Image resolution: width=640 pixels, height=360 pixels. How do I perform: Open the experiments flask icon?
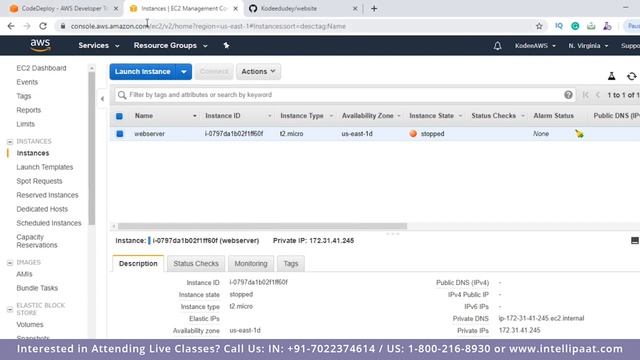pos(611,76)
